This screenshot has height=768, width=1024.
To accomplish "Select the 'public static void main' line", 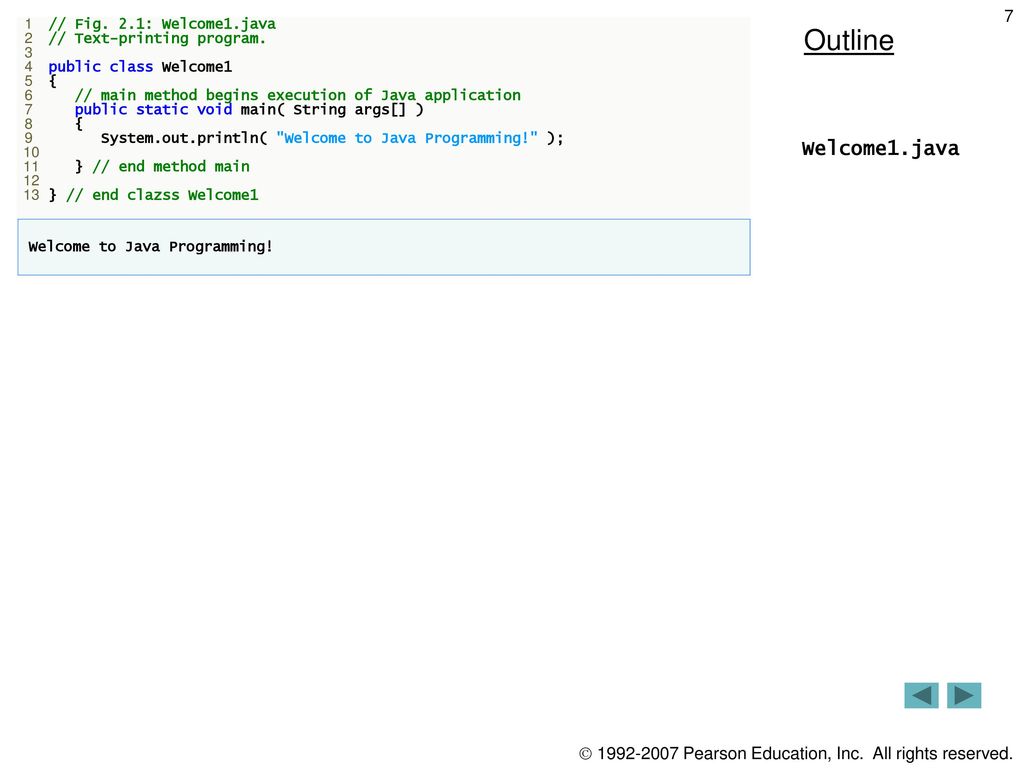I will tap(249, 110).
